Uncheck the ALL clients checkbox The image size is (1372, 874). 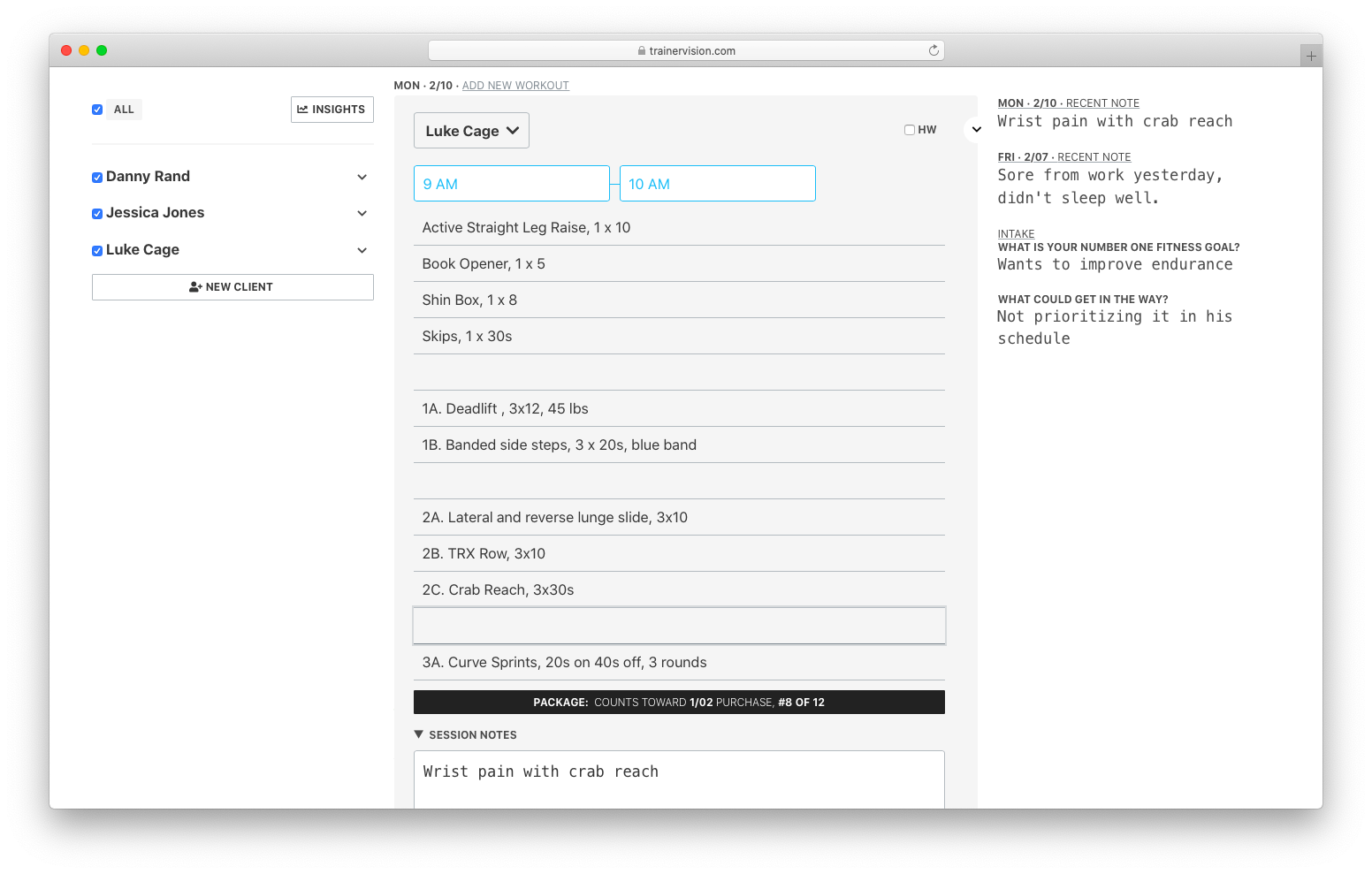pos(97,110)
